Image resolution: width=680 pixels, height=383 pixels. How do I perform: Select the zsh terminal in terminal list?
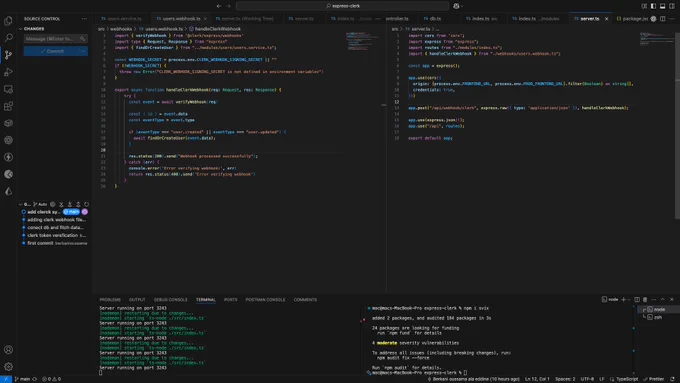(658, 318)
